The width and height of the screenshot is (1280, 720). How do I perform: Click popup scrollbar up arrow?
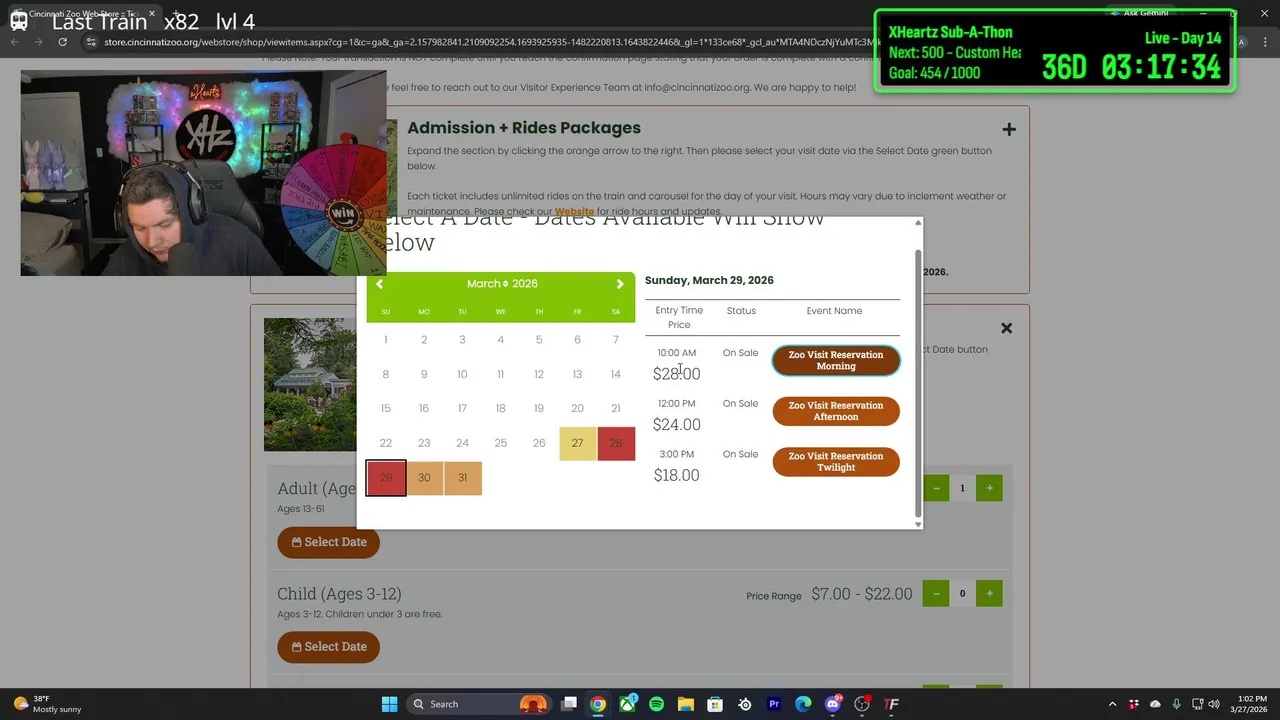918,223
